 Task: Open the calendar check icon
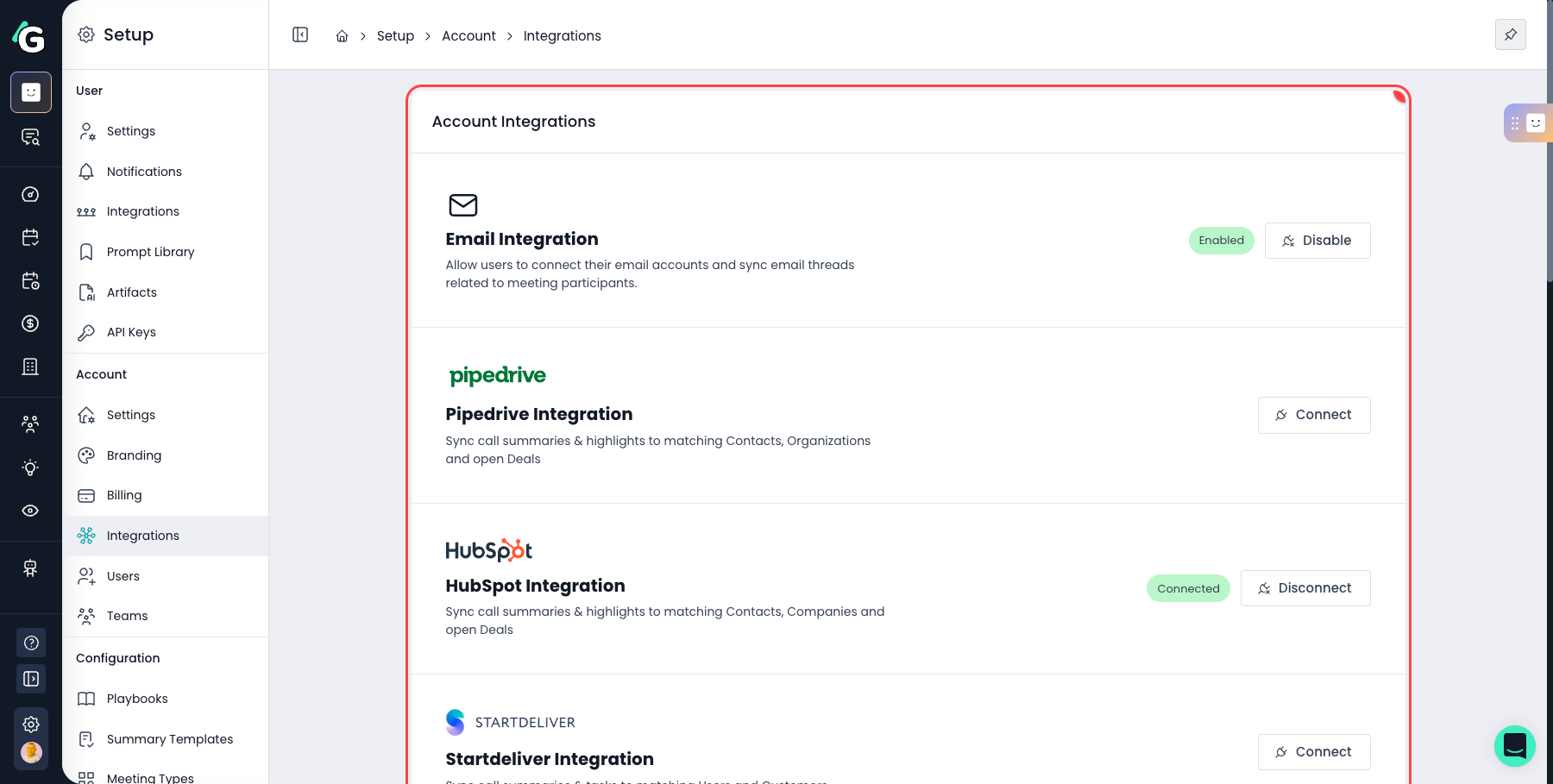31,237
